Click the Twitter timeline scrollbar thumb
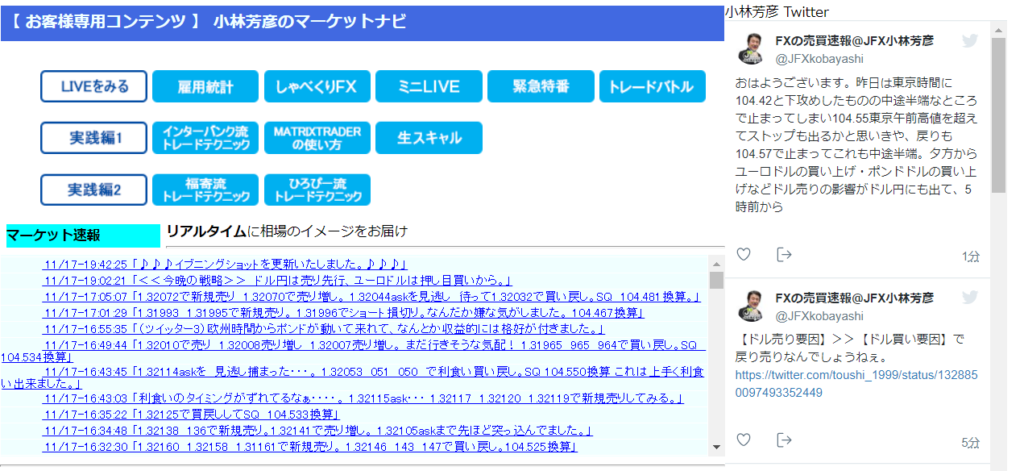The image size is (1024, 471). point(999,116)
